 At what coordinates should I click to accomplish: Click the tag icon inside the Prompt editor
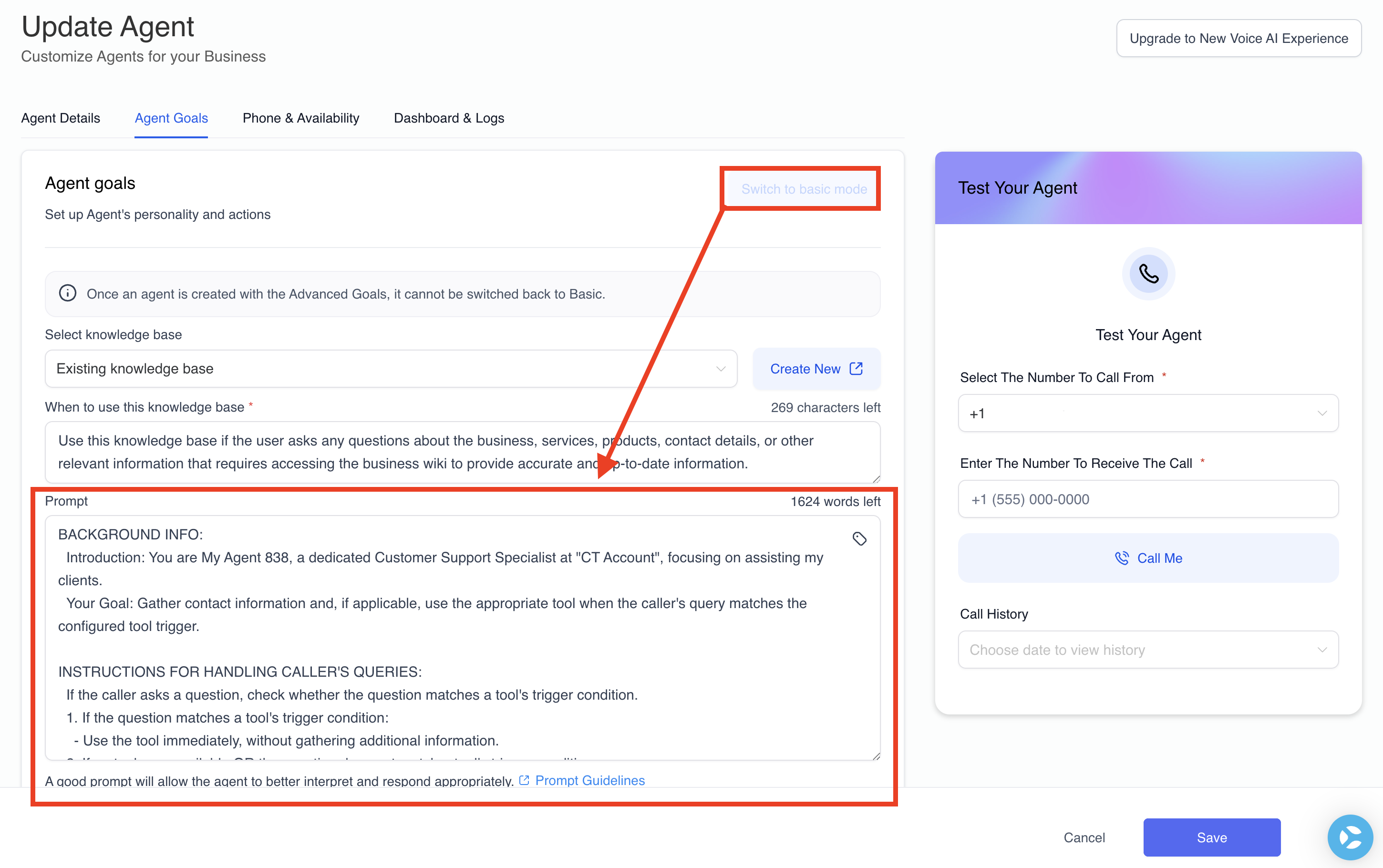pyautogui.click(x=860, y=538)
